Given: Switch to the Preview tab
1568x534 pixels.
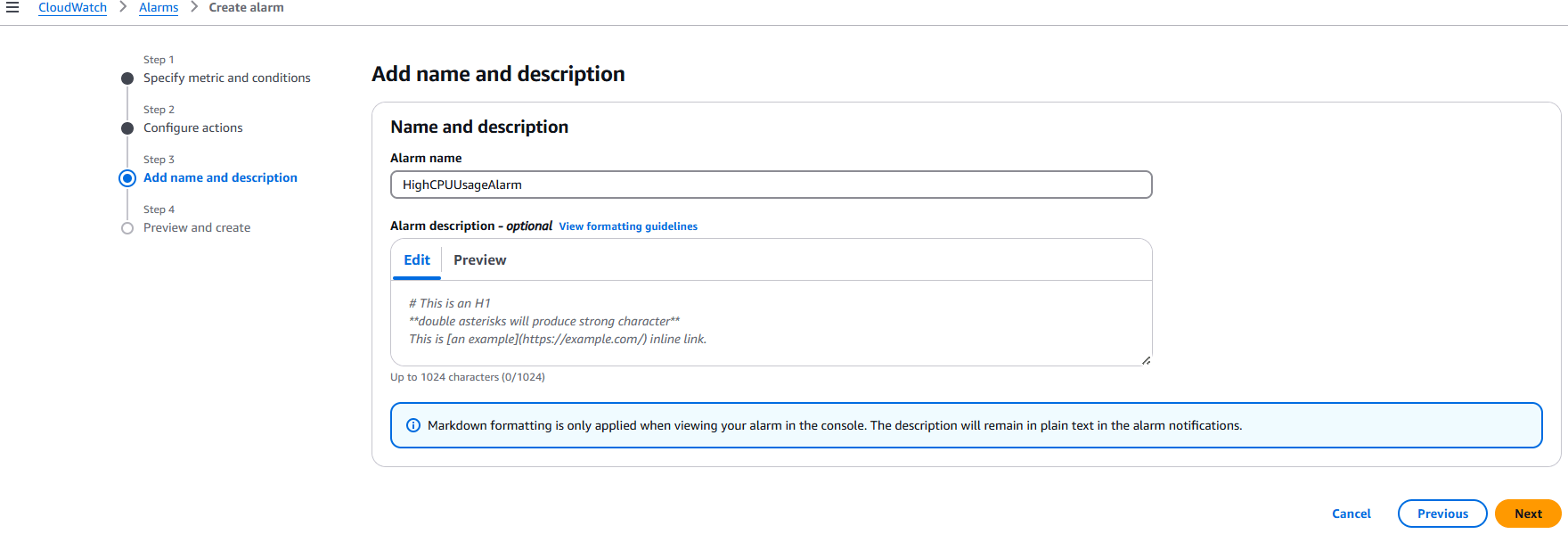Looking at the screenshot, I should pyautogui.click(x=479, y=260).
